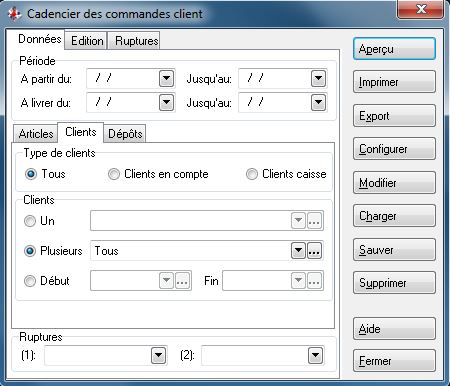Open the A livrer du date dropdown
This screenshot has height=386, width=450.
click(166, 103)
